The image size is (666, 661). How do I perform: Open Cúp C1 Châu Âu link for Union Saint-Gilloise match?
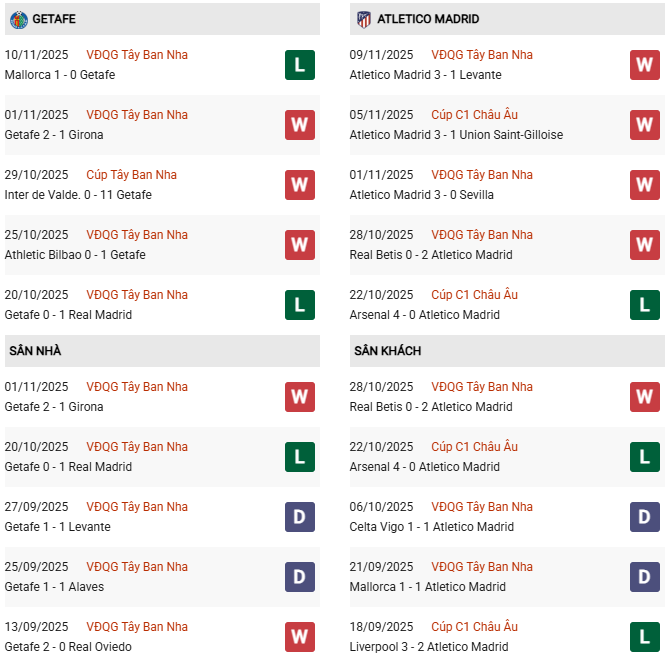[x=474, y=115]
